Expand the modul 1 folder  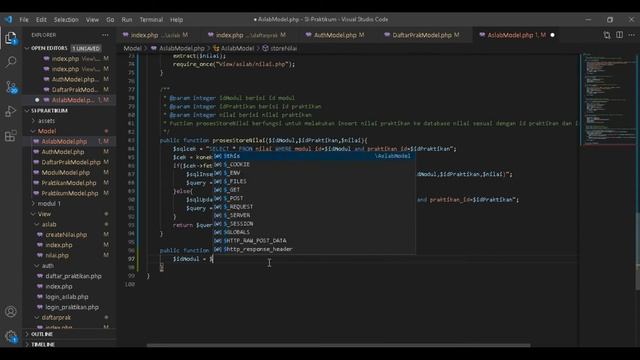pyautogui.click(x=49, y=203)
